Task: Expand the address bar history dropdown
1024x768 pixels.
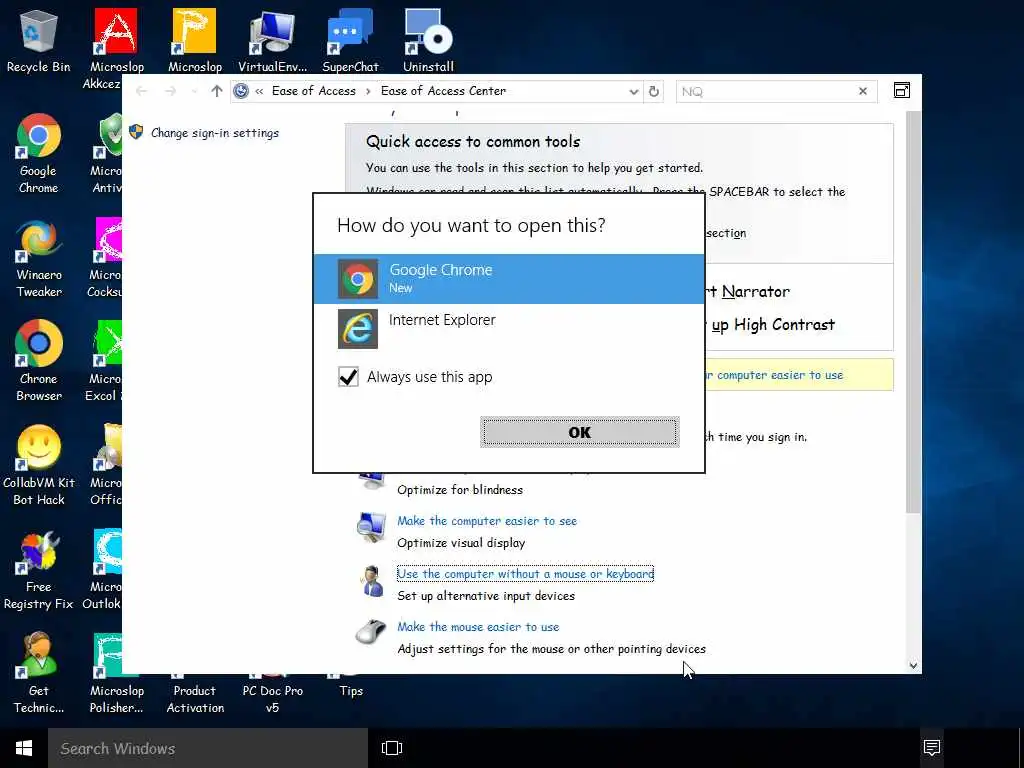Action: tap(633, 91)
